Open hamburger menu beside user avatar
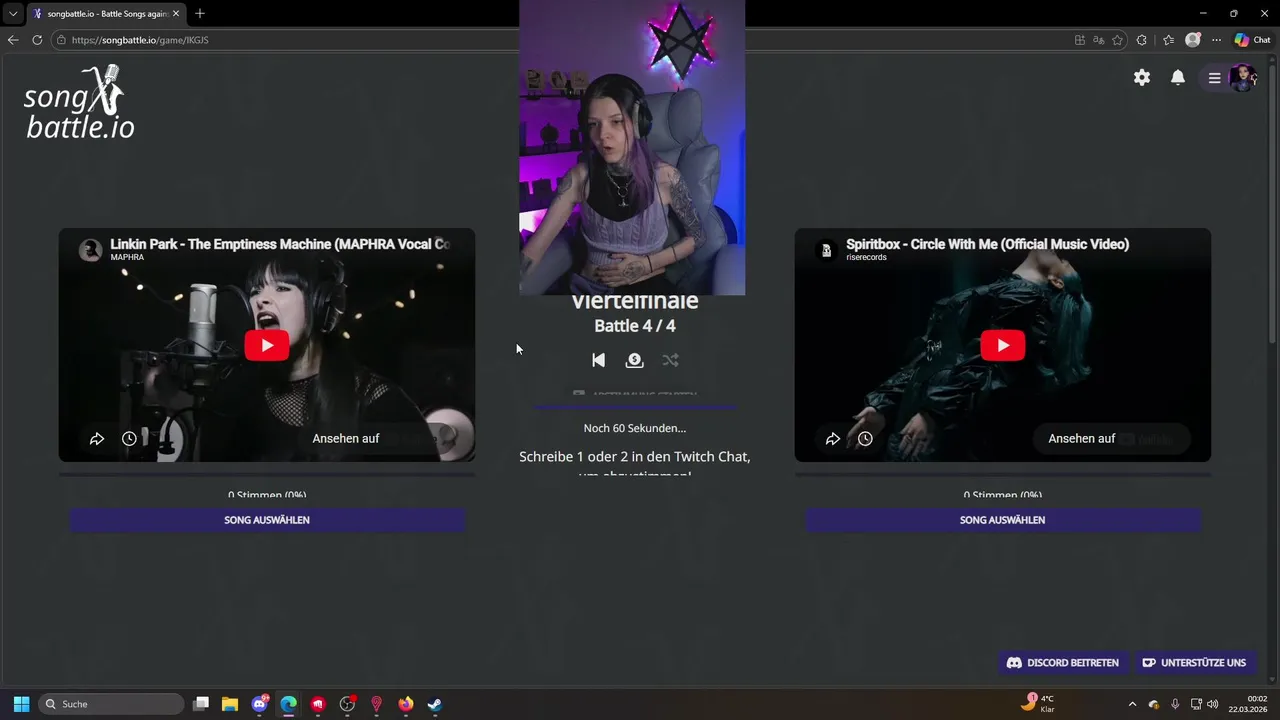 pos(1214,78)
